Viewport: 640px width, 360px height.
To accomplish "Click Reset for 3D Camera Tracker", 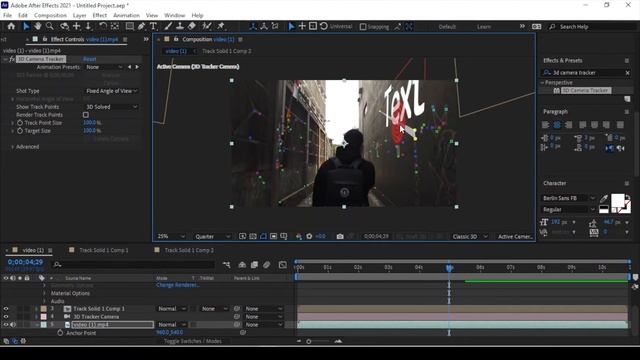I will pos(89,59).
